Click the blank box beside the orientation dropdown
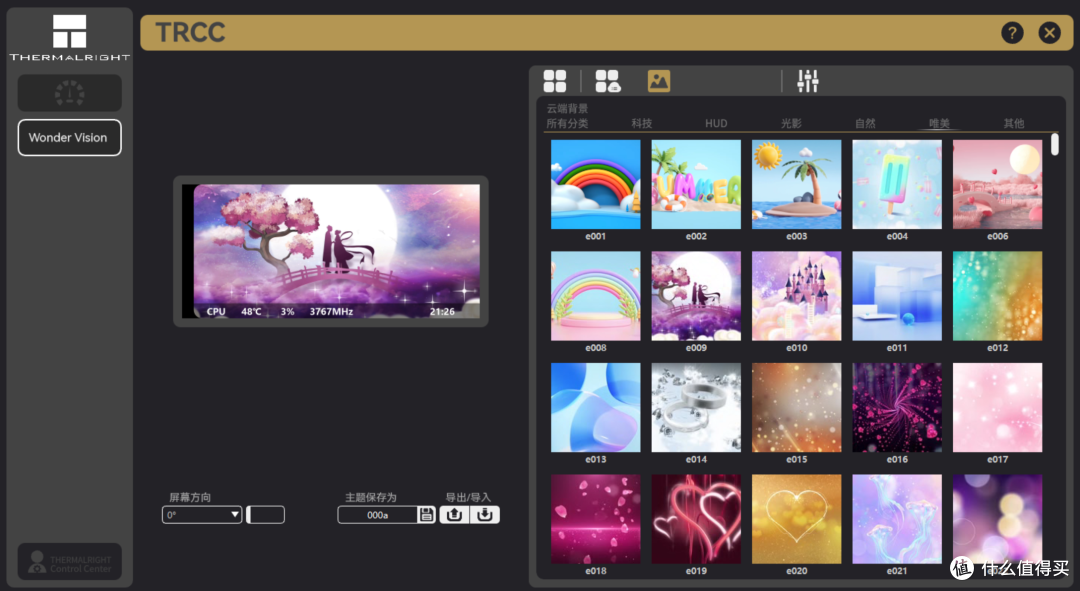 [266, 515]
